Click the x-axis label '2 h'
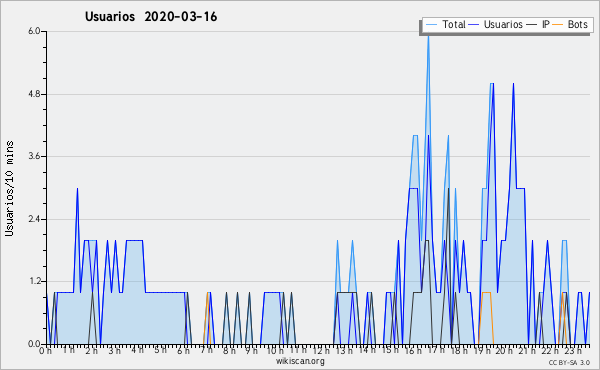Viewport: 600px width, 370px height. (x=91, y=351)
